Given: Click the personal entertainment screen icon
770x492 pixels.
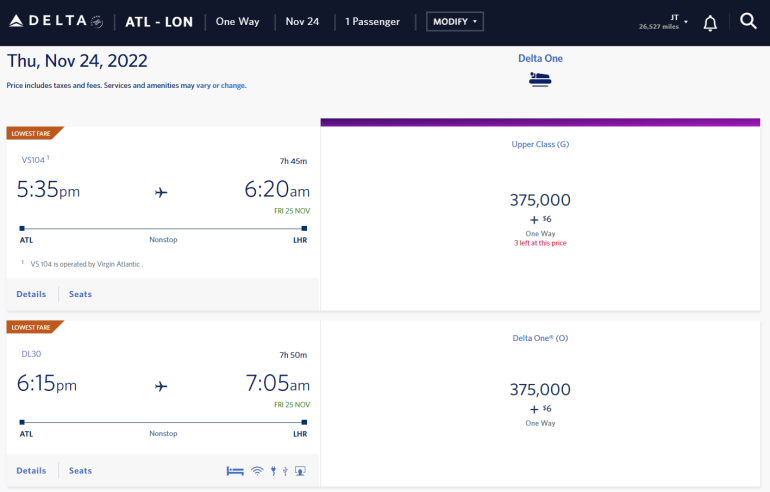Looking at the screenshot, I should pyautogui.click(x=300, y=470).
